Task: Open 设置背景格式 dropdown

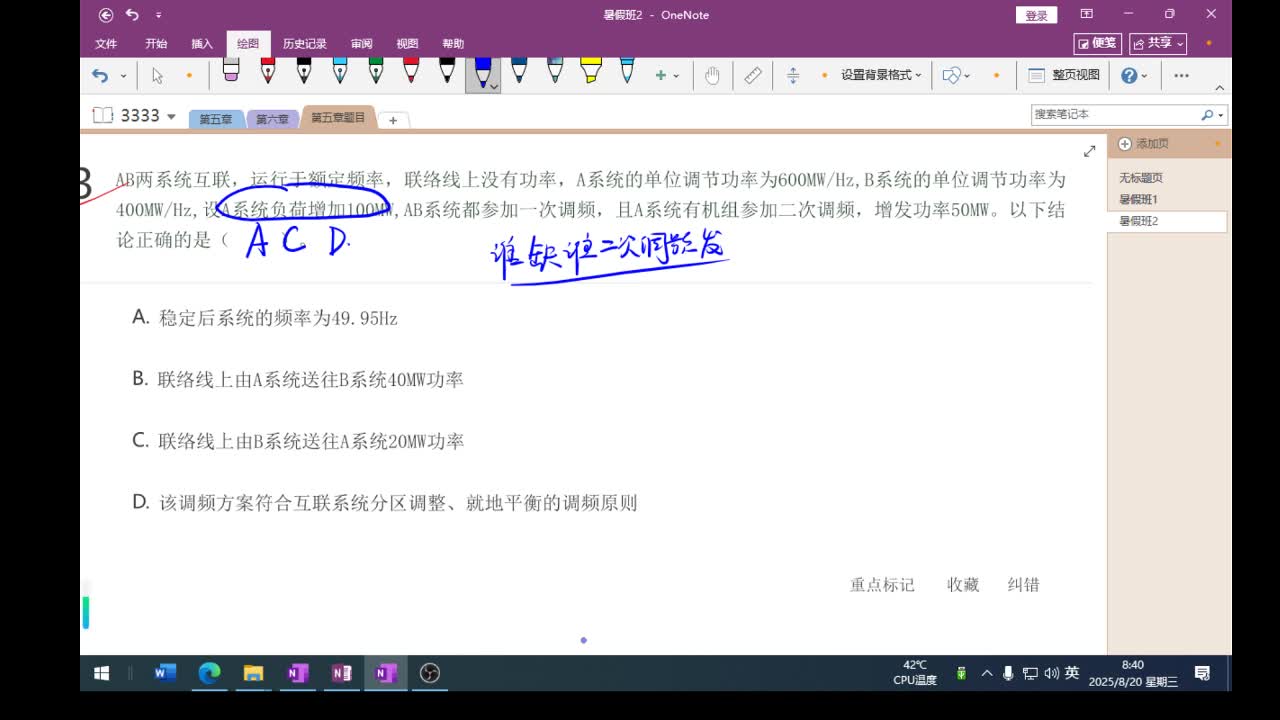Action: (x=881, y=75)
